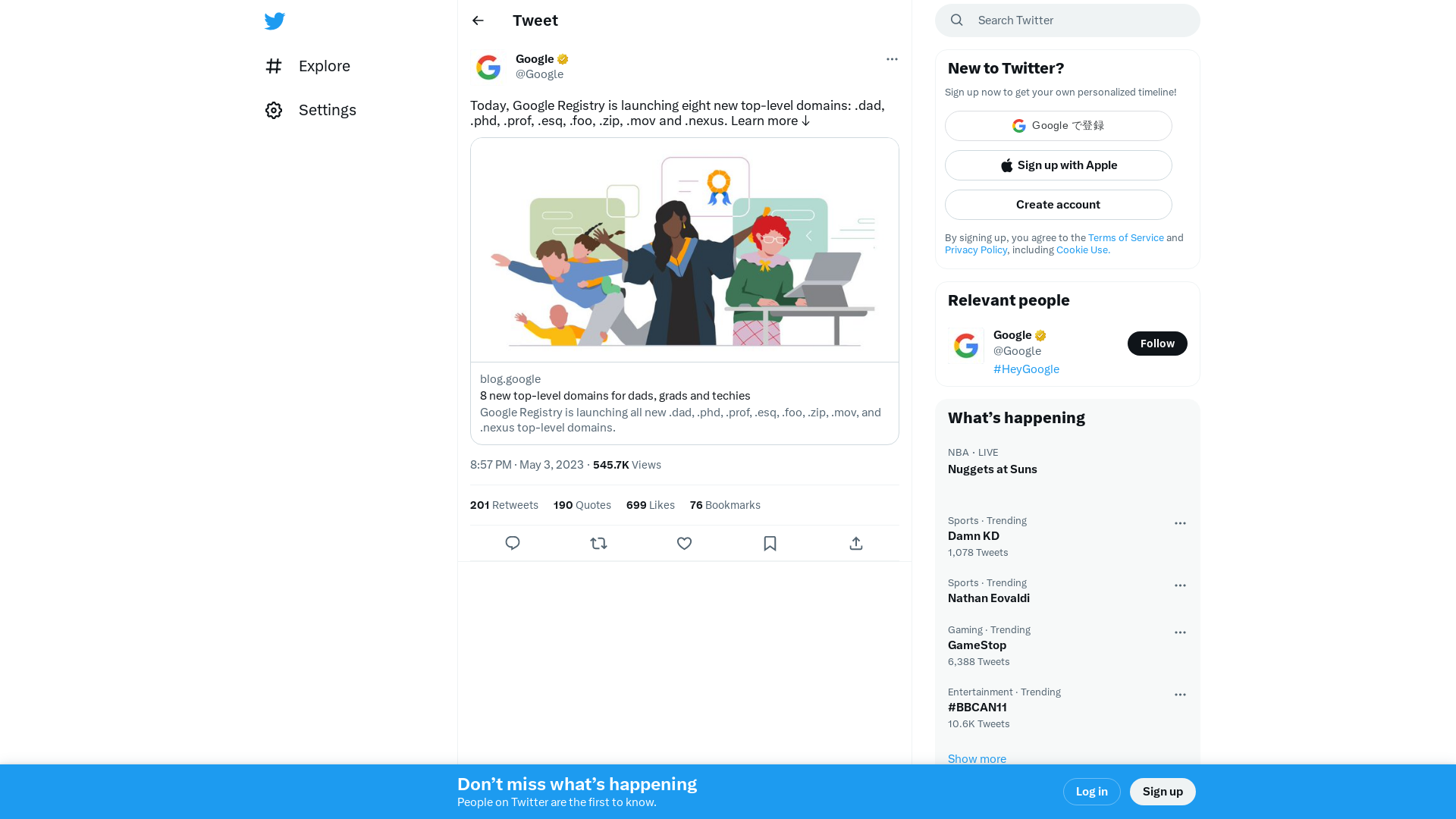
Task: Click the bookmark icon on Google's tweet
Action: (x=770, y=543)
